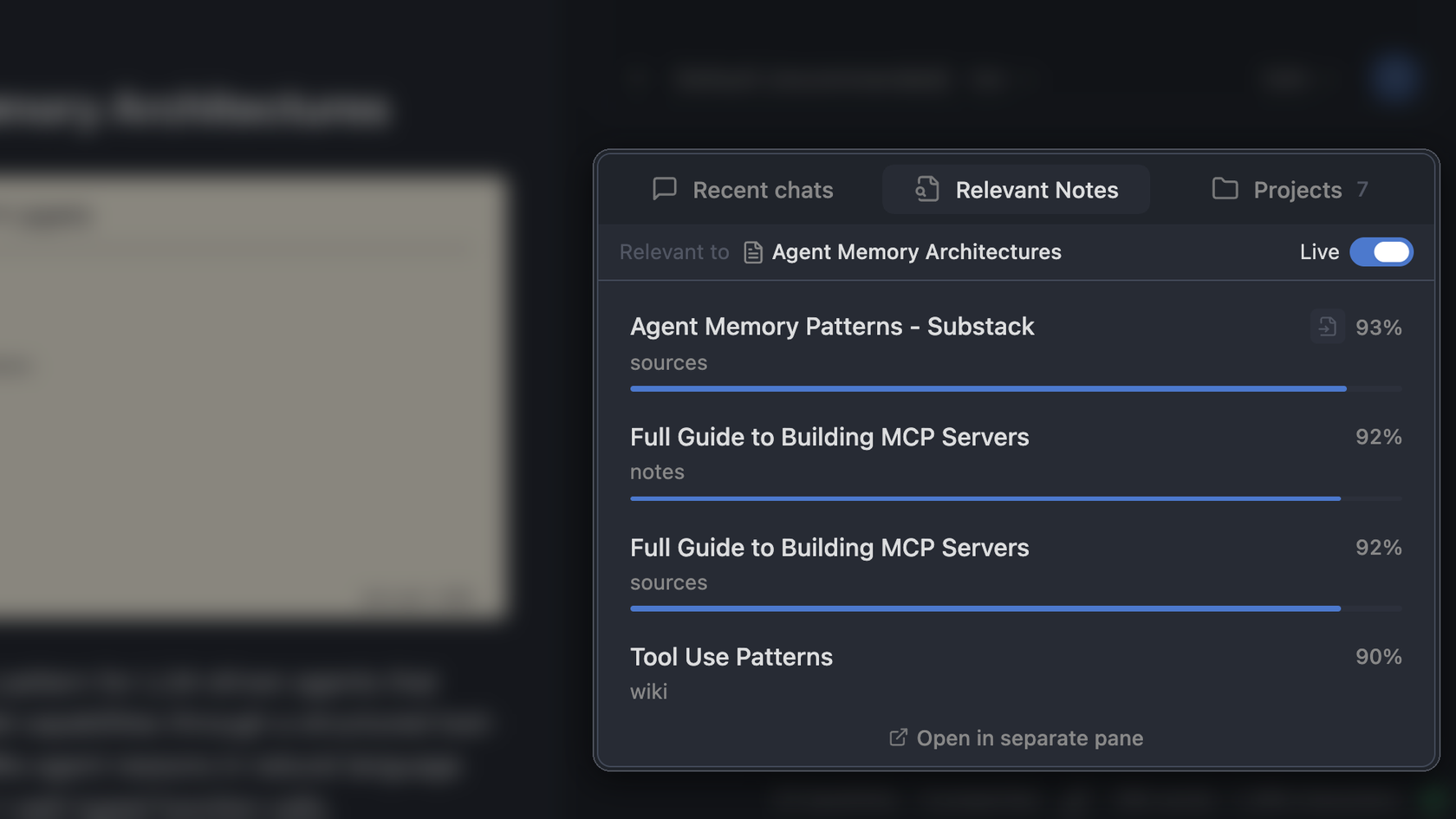Click the external link icon near Open in separate pane
1456x819 pixels.
point(899,738)
